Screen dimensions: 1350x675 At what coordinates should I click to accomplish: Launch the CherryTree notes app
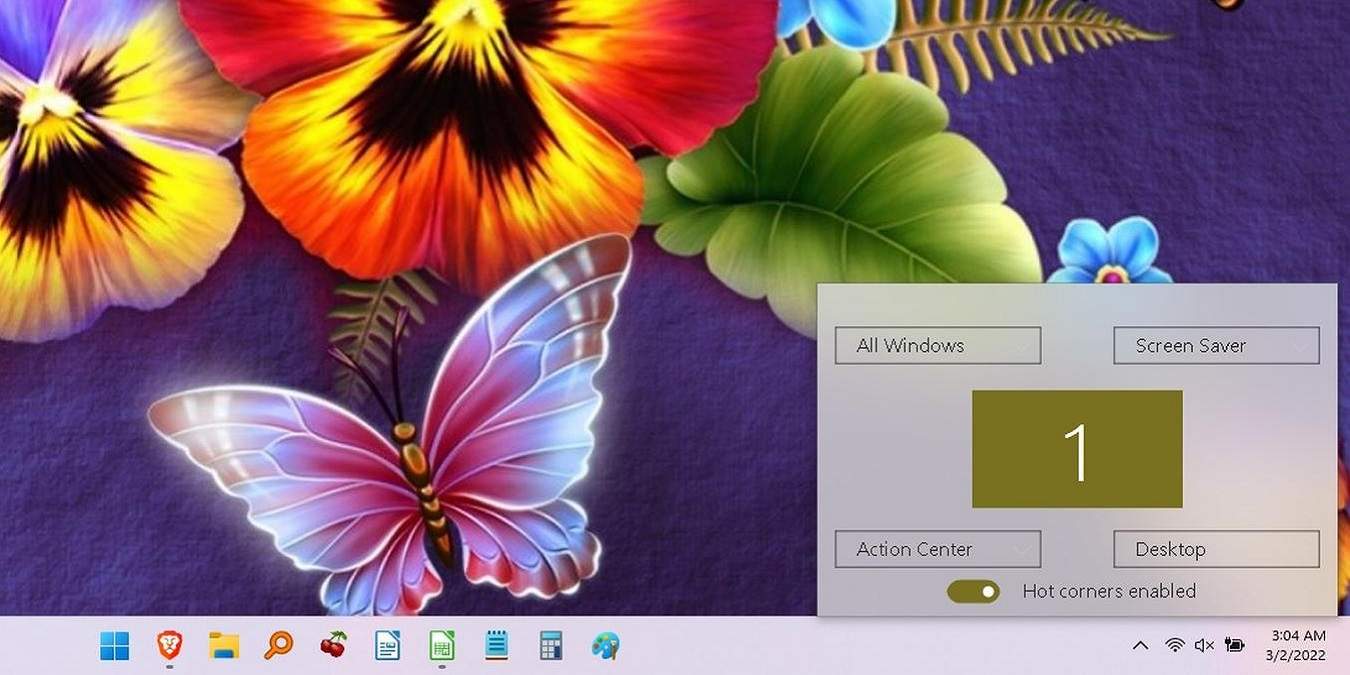click(333, 647)
